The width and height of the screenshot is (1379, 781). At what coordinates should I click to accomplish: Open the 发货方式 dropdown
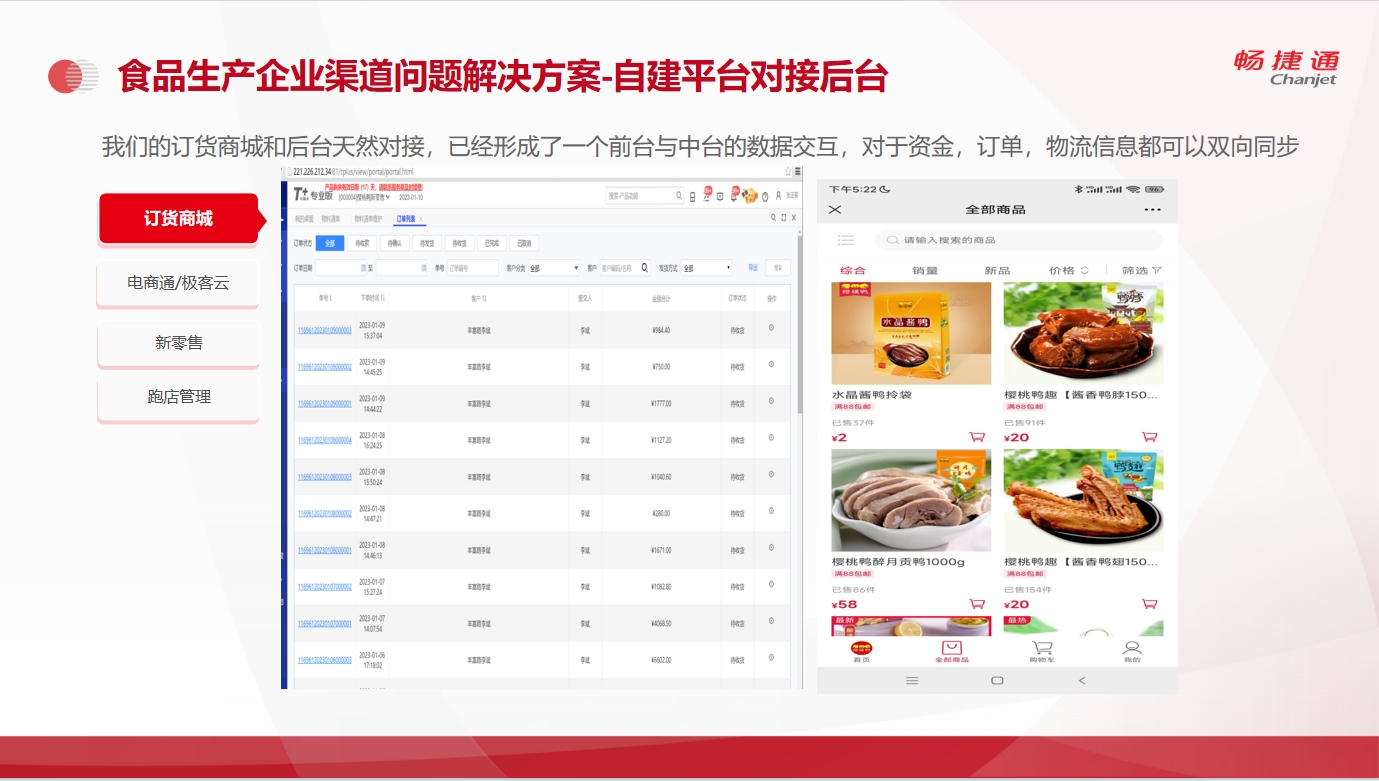click(x=706, y=268)
